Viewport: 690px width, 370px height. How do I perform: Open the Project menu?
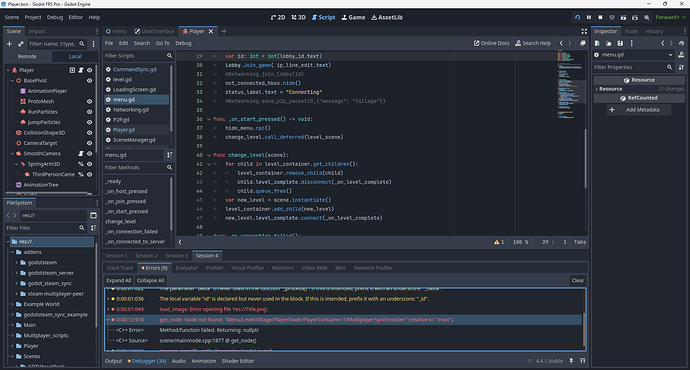point(33,18)
